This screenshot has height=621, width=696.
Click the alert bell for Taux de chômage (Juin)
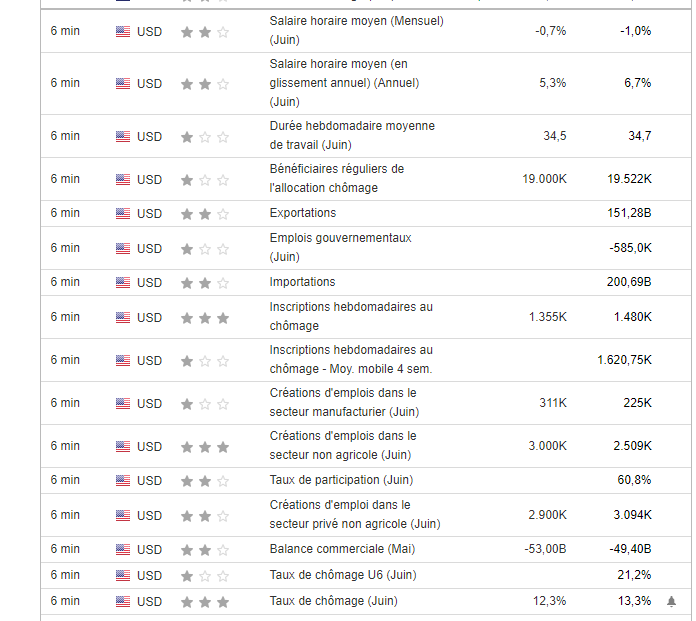(x=671, y=601)
